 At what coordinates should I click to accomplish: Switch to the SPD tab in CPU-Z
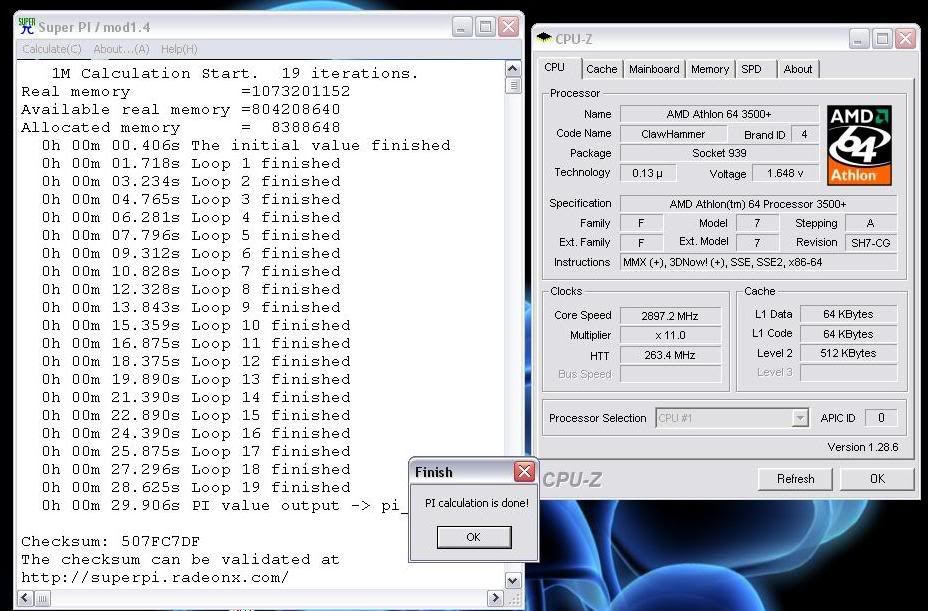click(x=752, y=69)
